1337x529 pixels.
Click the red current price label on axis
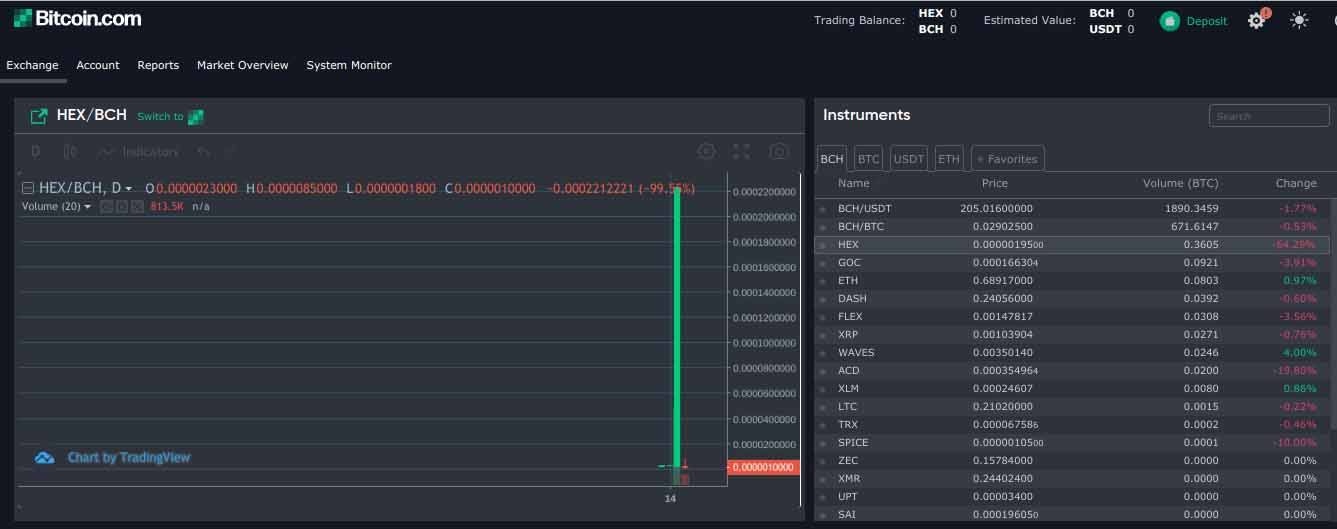click(x=764, y=467)
